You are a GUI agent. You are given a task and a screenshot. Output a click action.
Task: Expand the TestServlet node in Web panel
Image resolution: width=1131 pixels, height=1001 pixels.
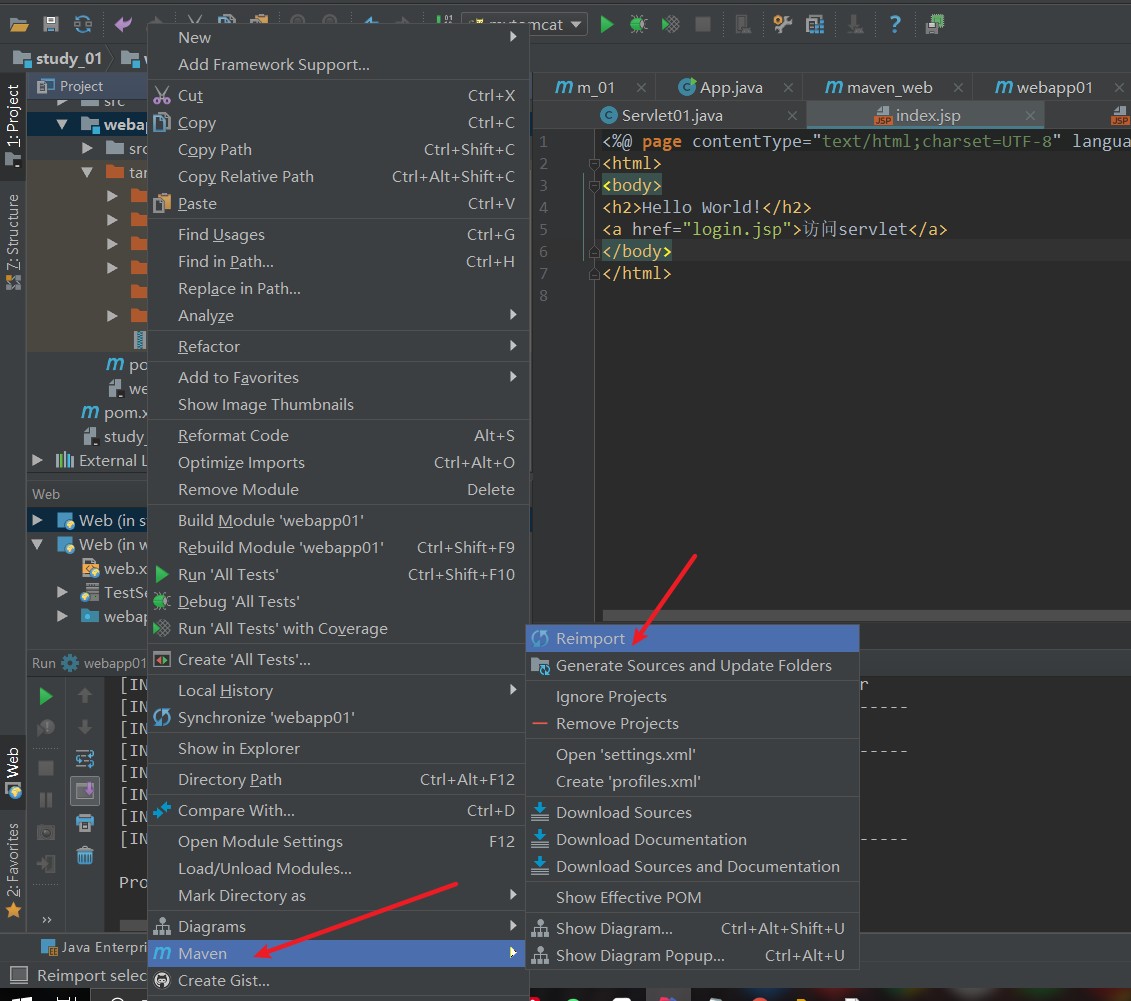click(63, 592)
